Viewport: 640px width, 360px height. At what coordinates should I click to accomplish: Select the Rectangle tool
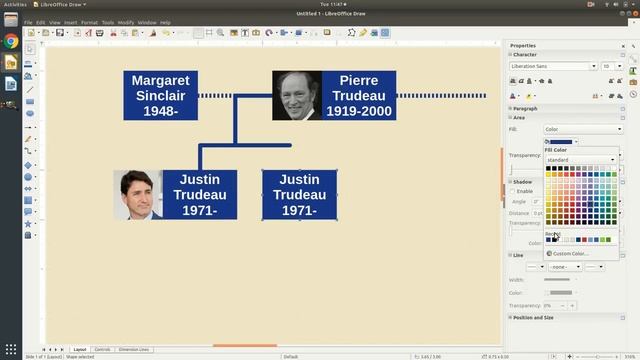[30, 101]
